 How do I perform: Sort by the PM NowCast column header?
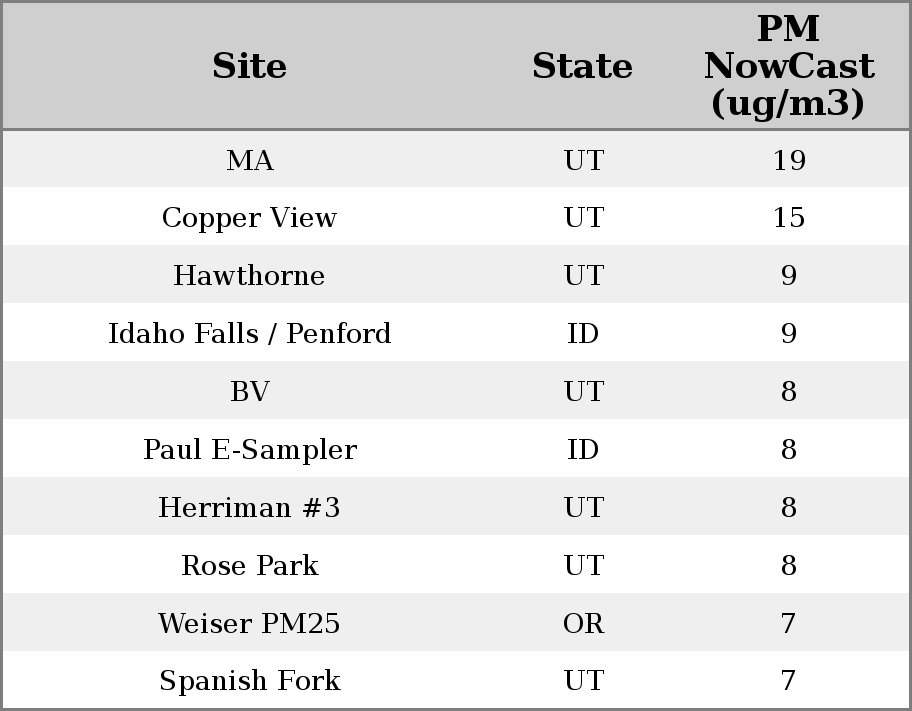[x=788, y=66]
